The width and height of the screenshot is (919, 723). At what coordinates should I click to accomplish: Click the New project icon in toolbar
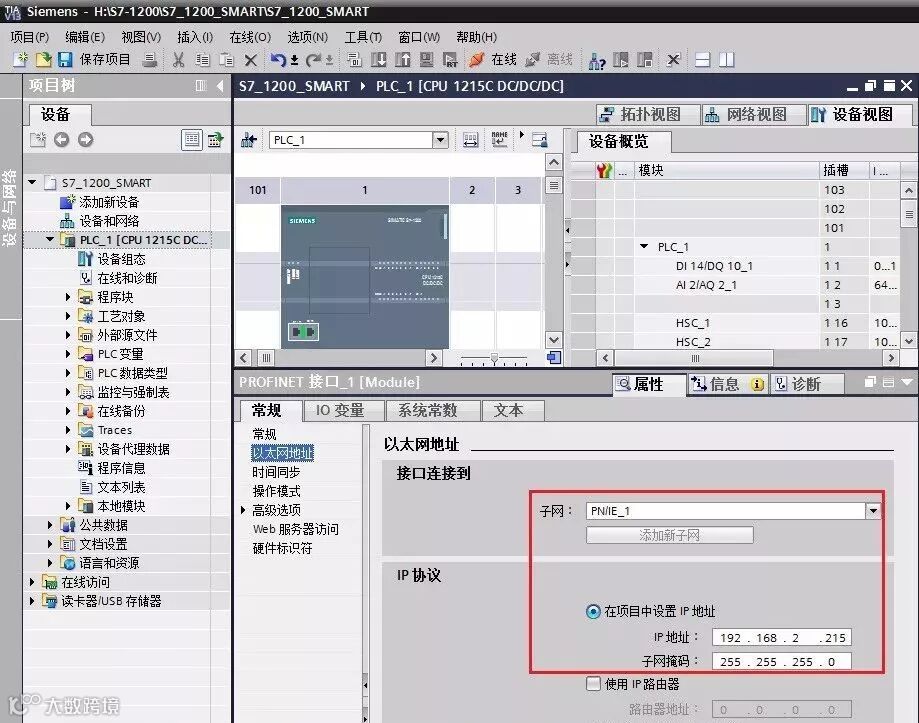pyautogui.click(x=21, y=59)
